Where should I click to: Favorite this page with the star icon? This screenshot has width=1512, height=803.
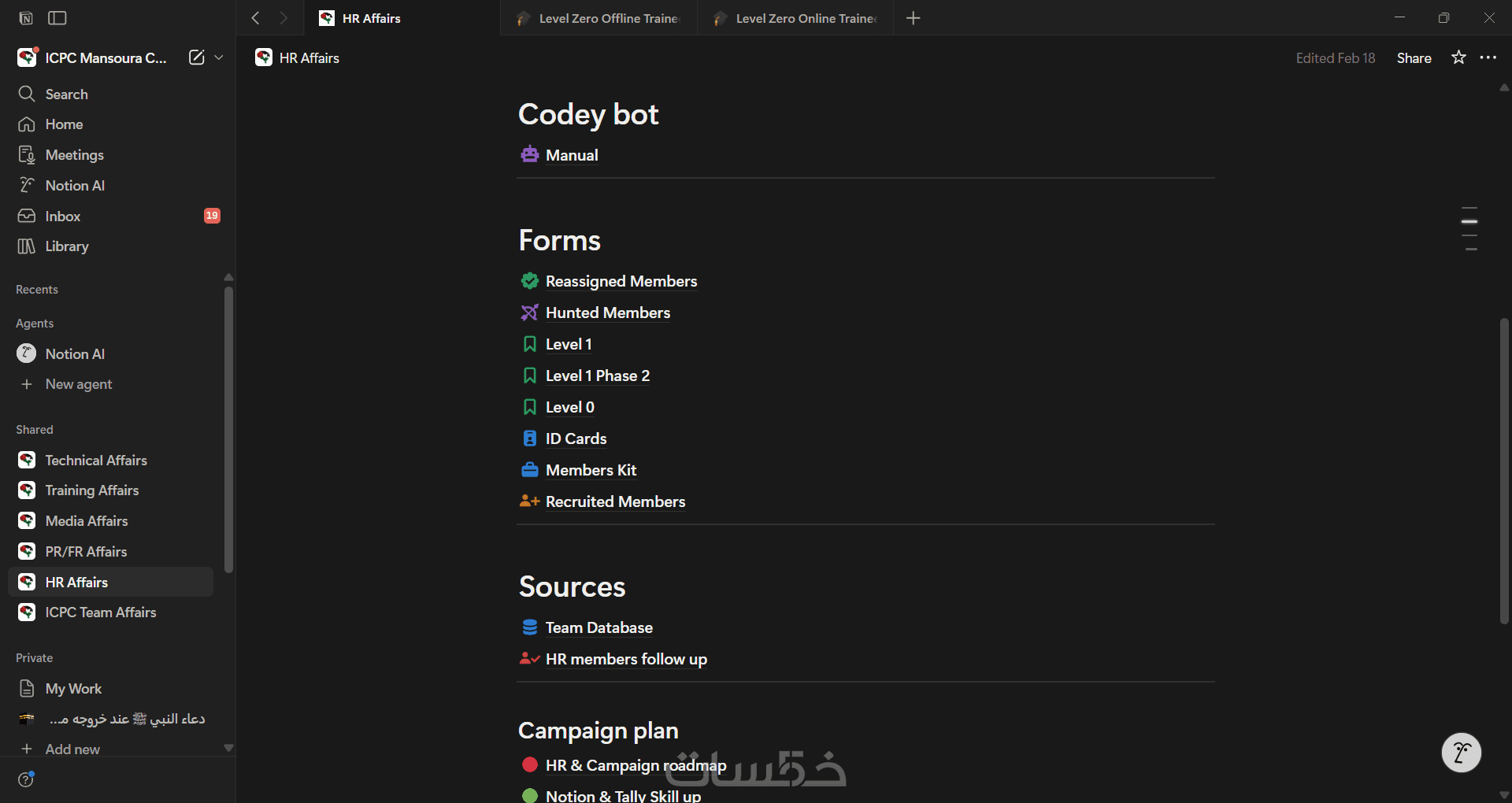point(1459,57)
